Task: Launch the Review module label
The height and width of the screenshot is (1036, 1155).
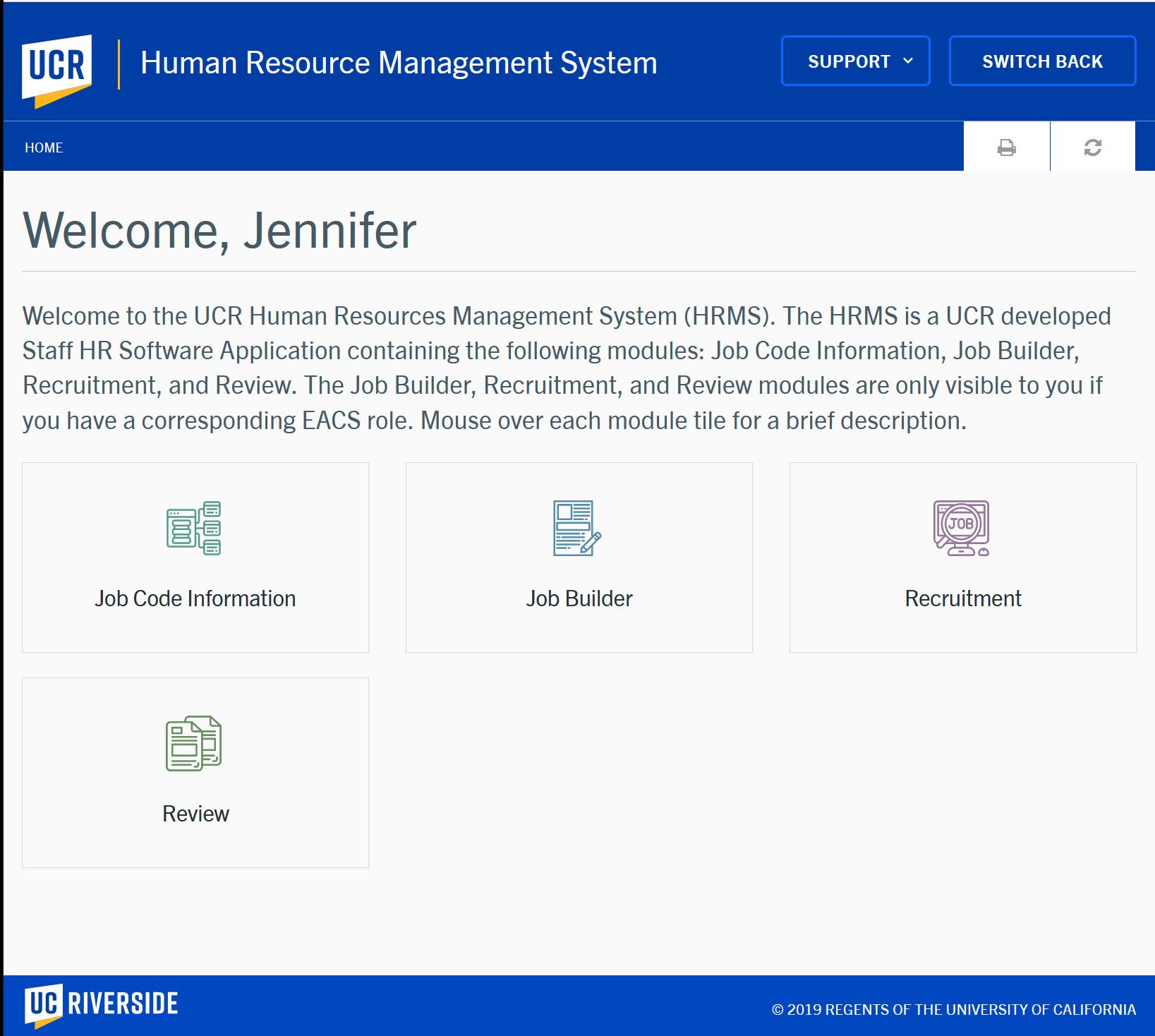Action: [195, 814]
